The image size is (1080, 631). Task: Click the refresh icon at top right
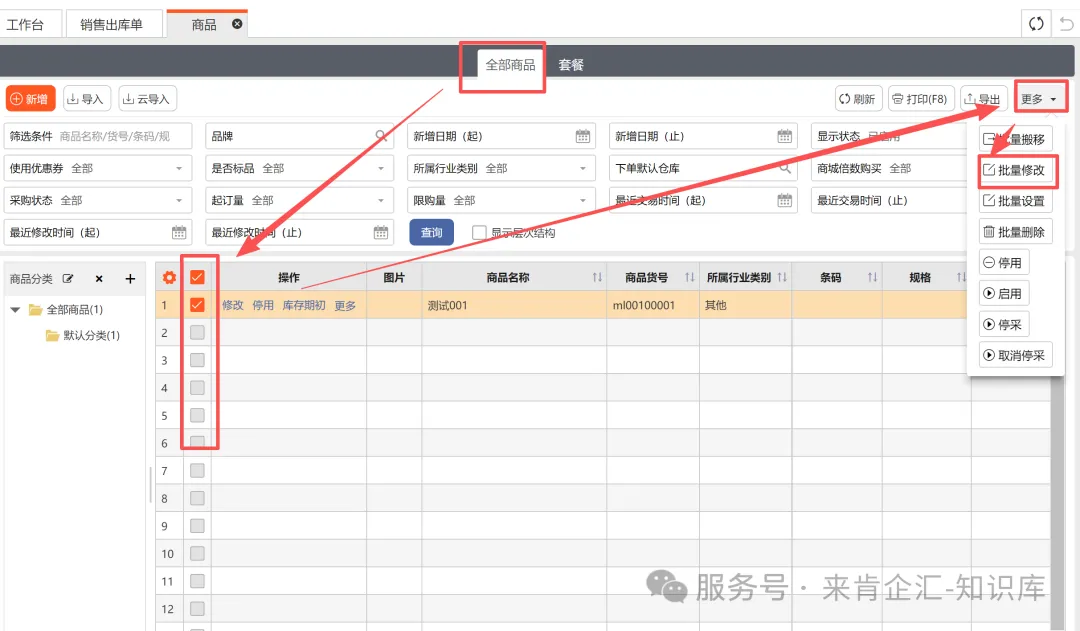point(1037,24)
